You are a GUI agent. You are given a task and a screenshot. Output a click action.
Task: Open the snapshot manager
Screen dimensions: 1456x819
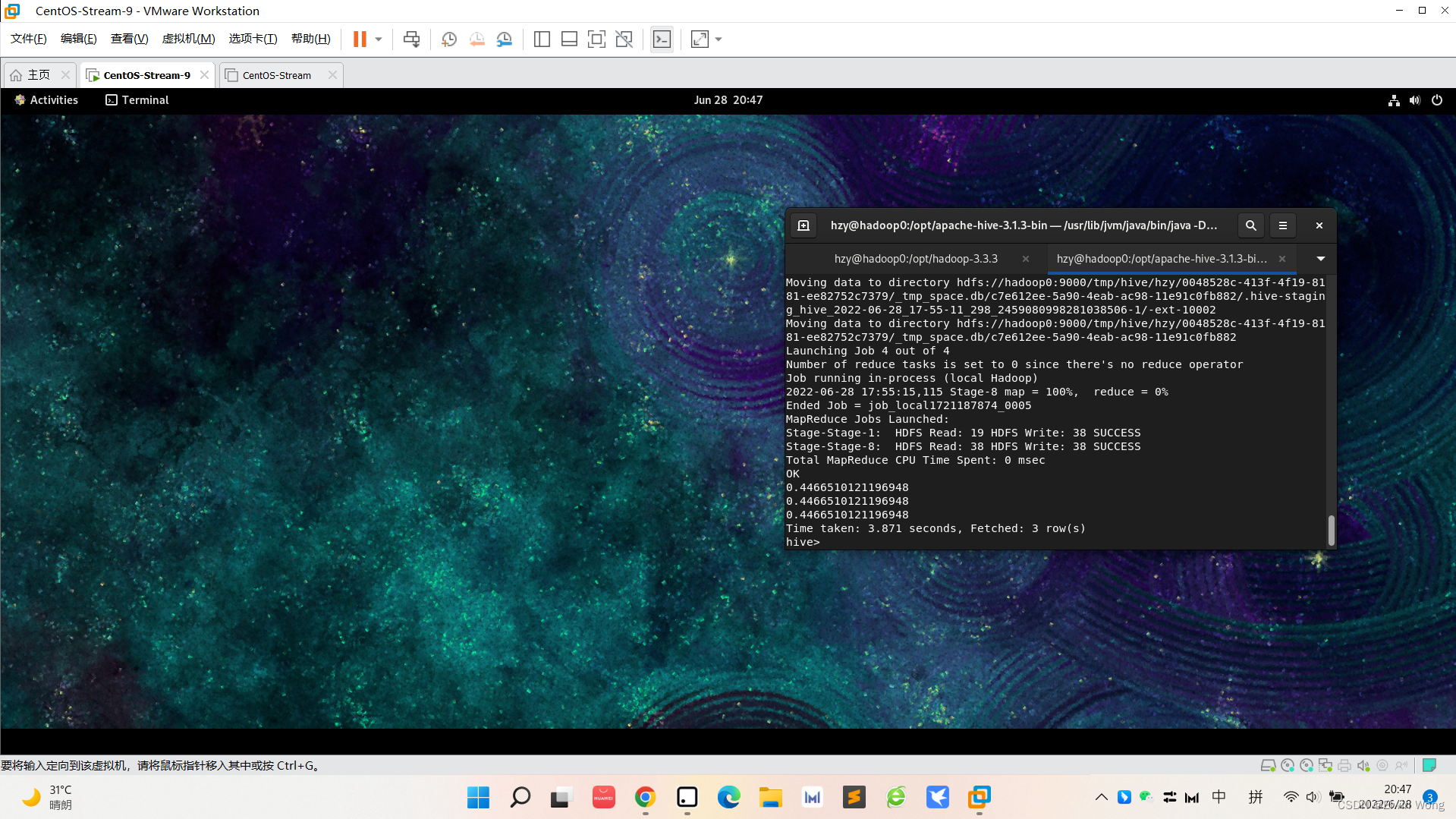(x=505, y=39)
